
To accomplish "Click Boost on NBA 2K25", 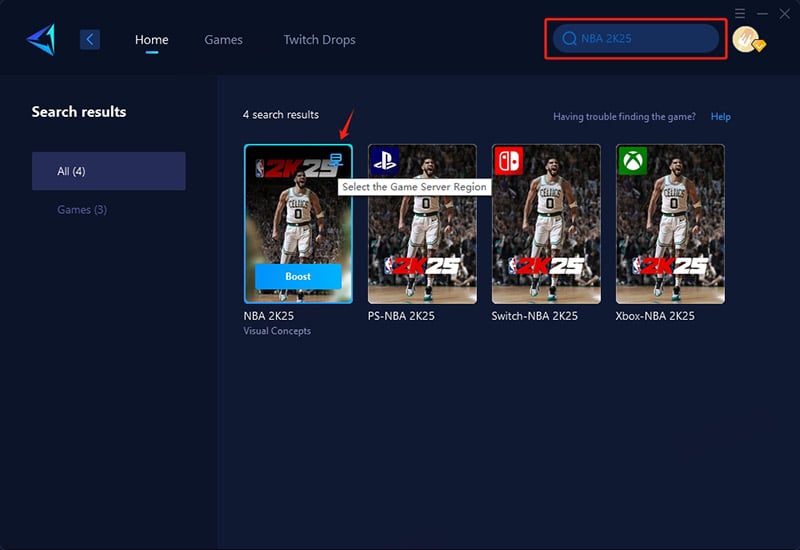I will (x=298, y=276).
